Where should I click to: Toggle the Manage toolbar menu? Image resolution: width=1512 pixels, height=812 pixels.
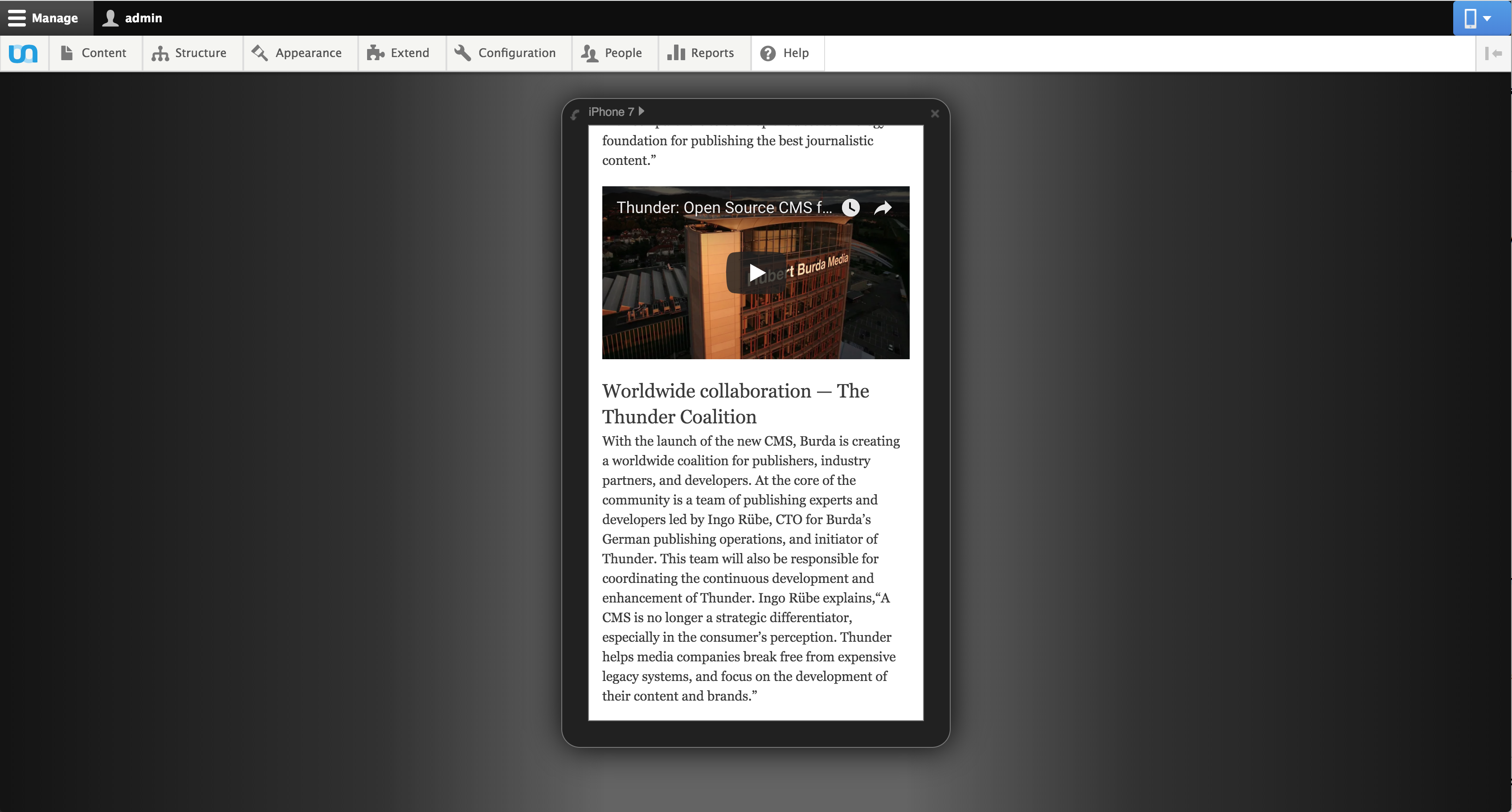point(43,18)
